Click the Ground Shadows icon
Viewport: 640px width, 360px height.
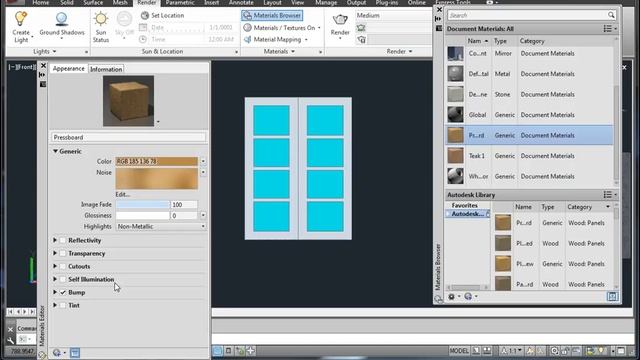[62, 19]
